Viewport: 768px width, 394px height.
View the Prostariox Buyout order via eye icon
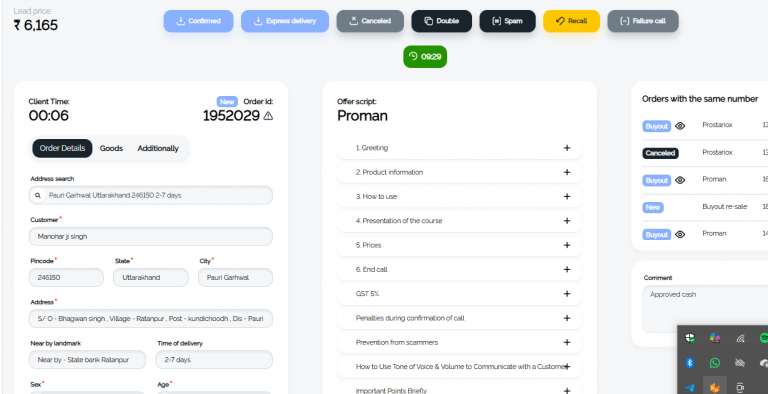coord(680,126)
